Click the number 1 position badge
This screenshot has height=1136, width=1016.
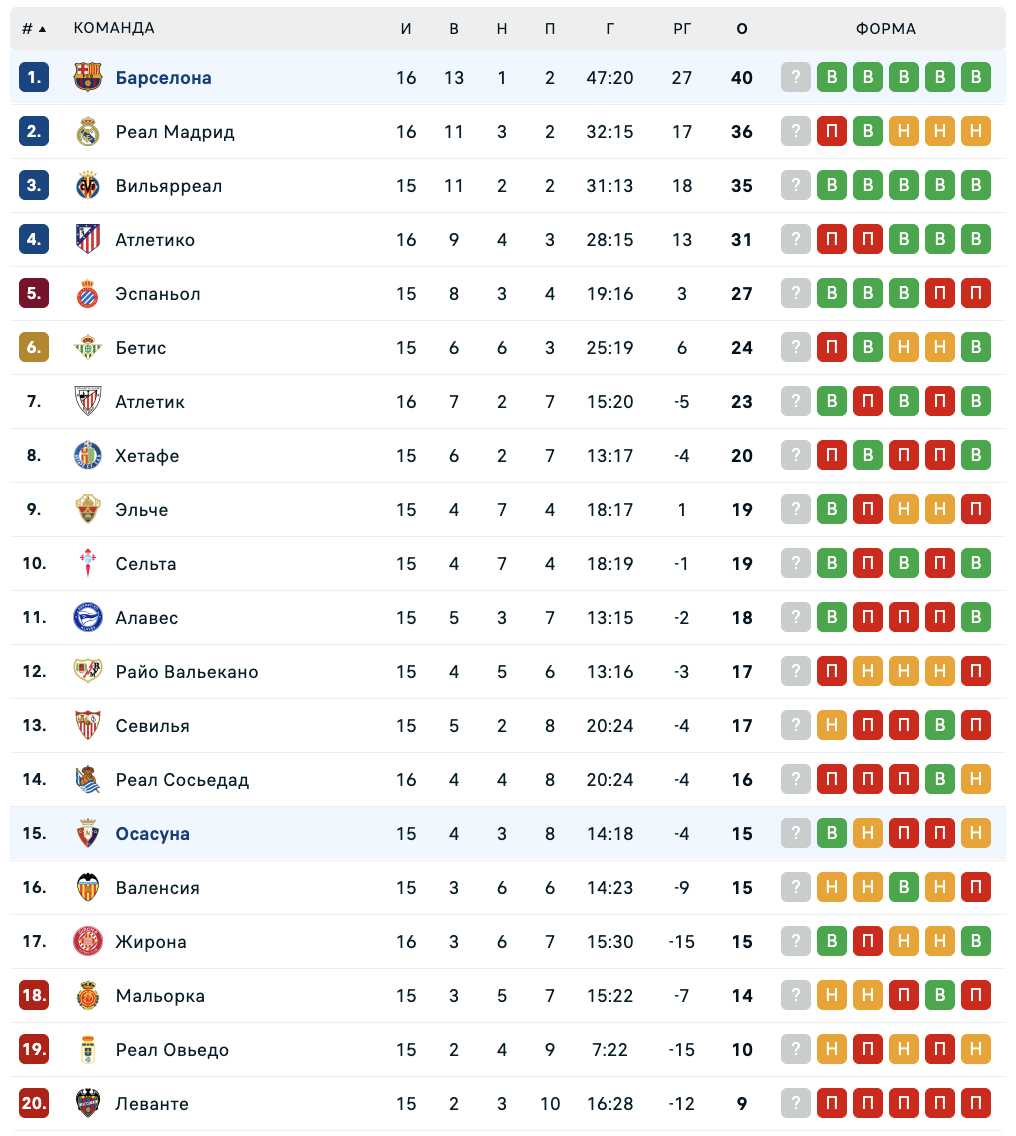(x=34, y=78)
